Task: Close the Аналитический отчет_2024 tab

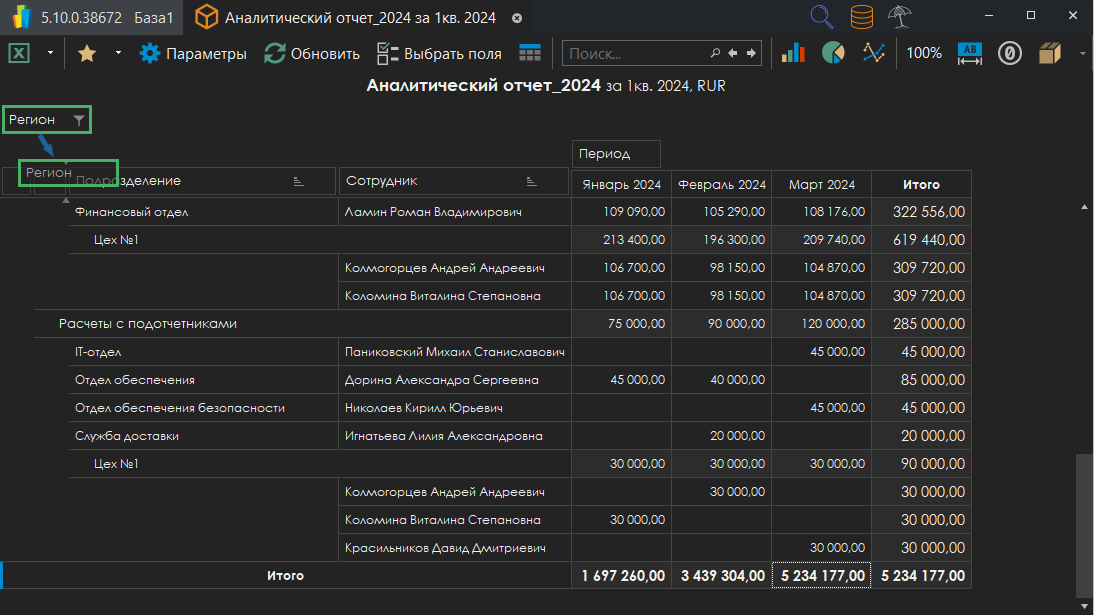Action: tap(517, 18)
